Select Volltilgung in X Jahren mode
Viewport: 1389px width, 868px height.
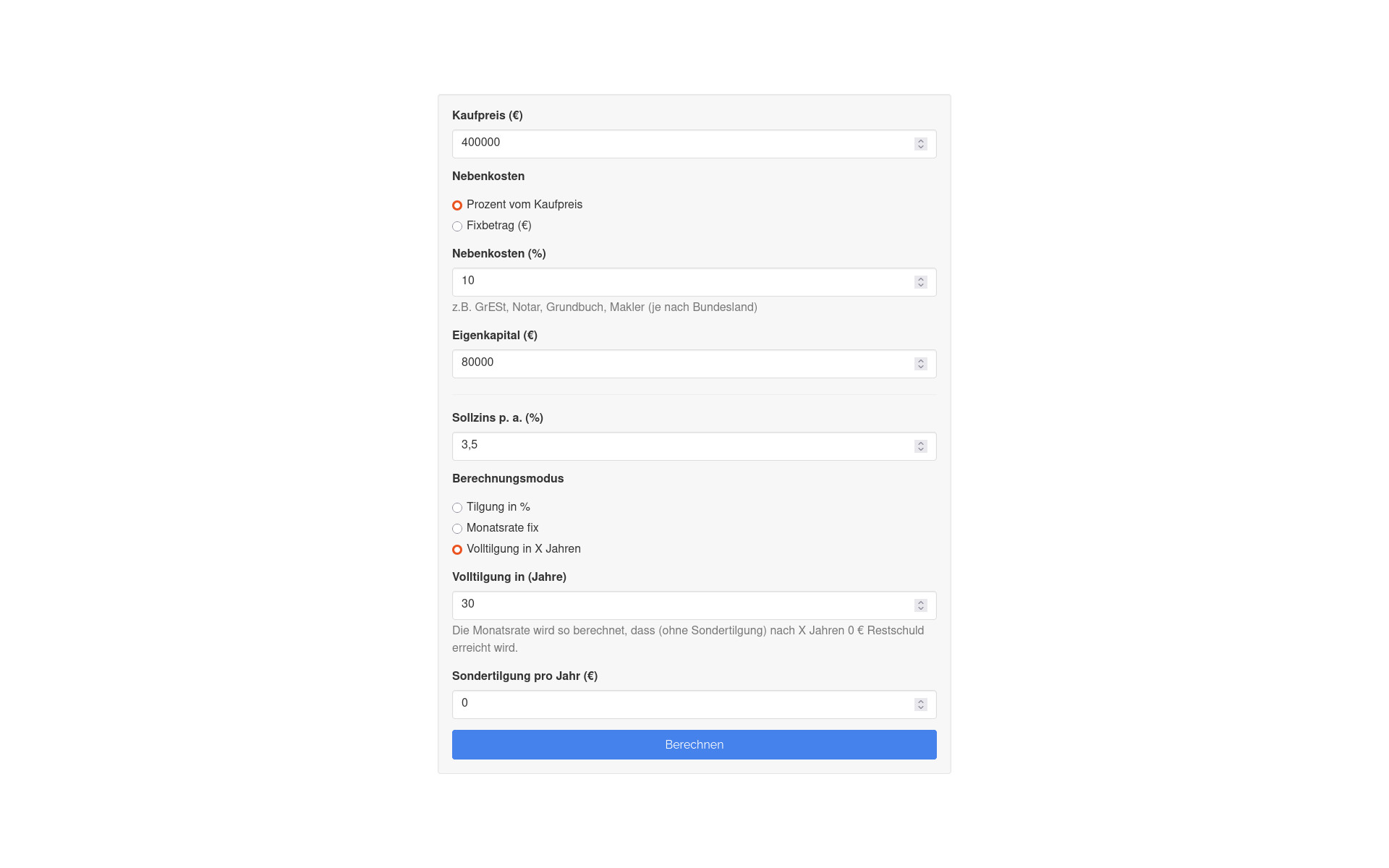tap(457, 550)
